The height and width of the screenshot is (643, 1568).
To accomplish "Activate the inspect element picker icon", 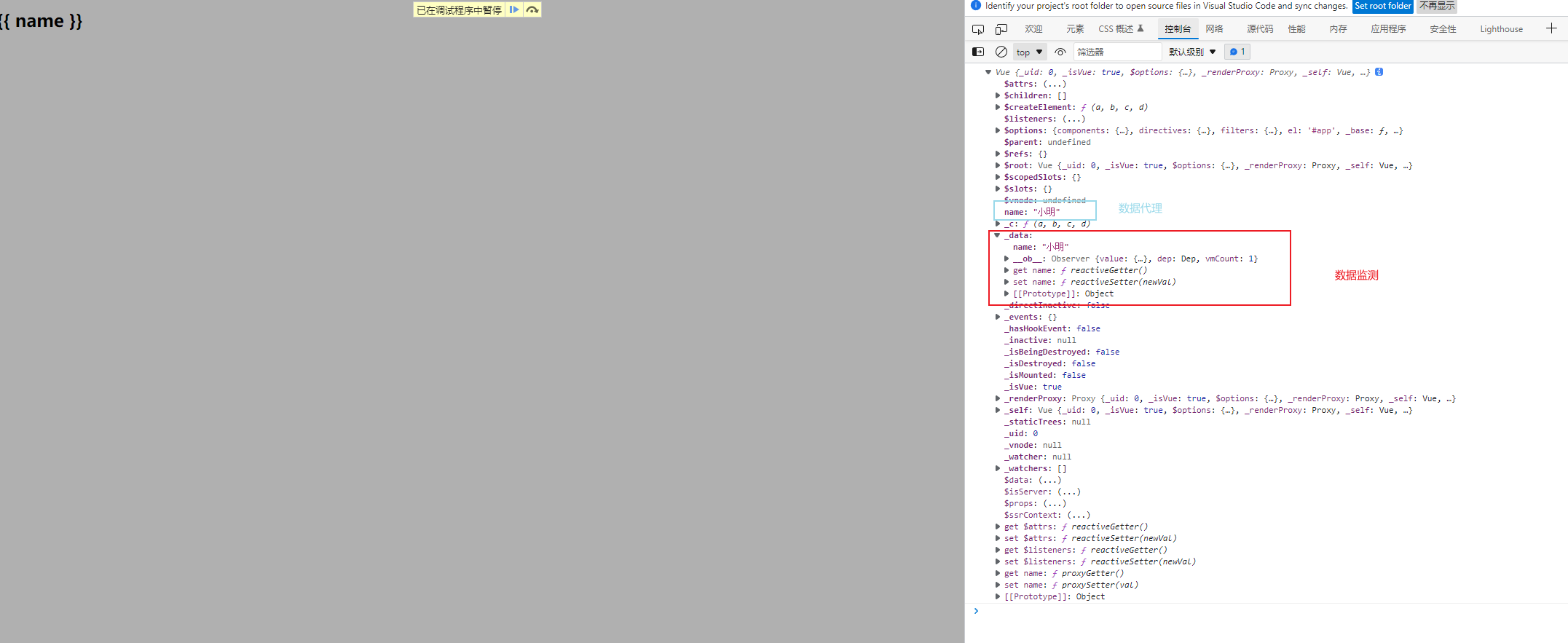I will (978, 29).
